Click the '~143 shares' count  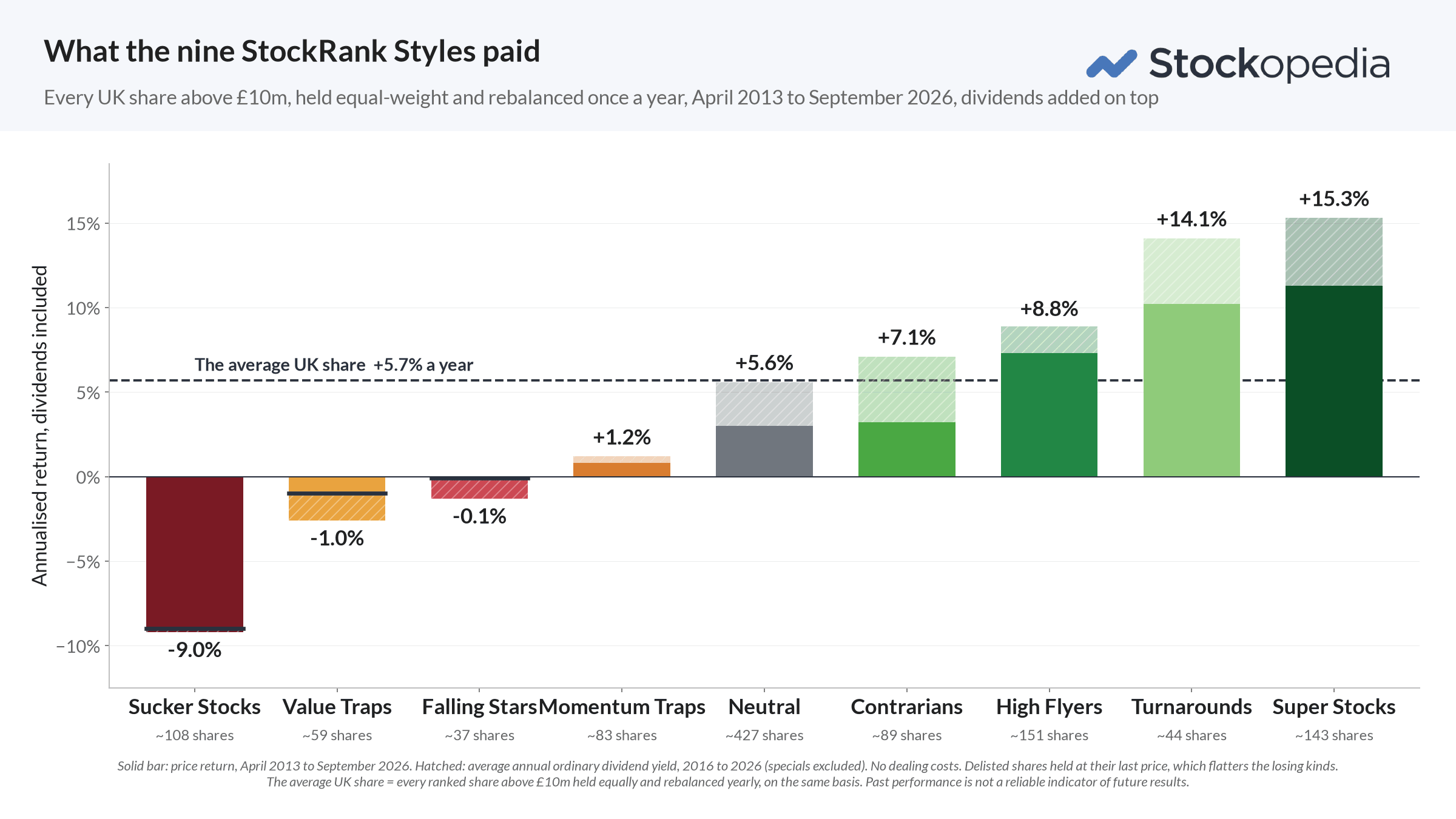point(1334,735)
